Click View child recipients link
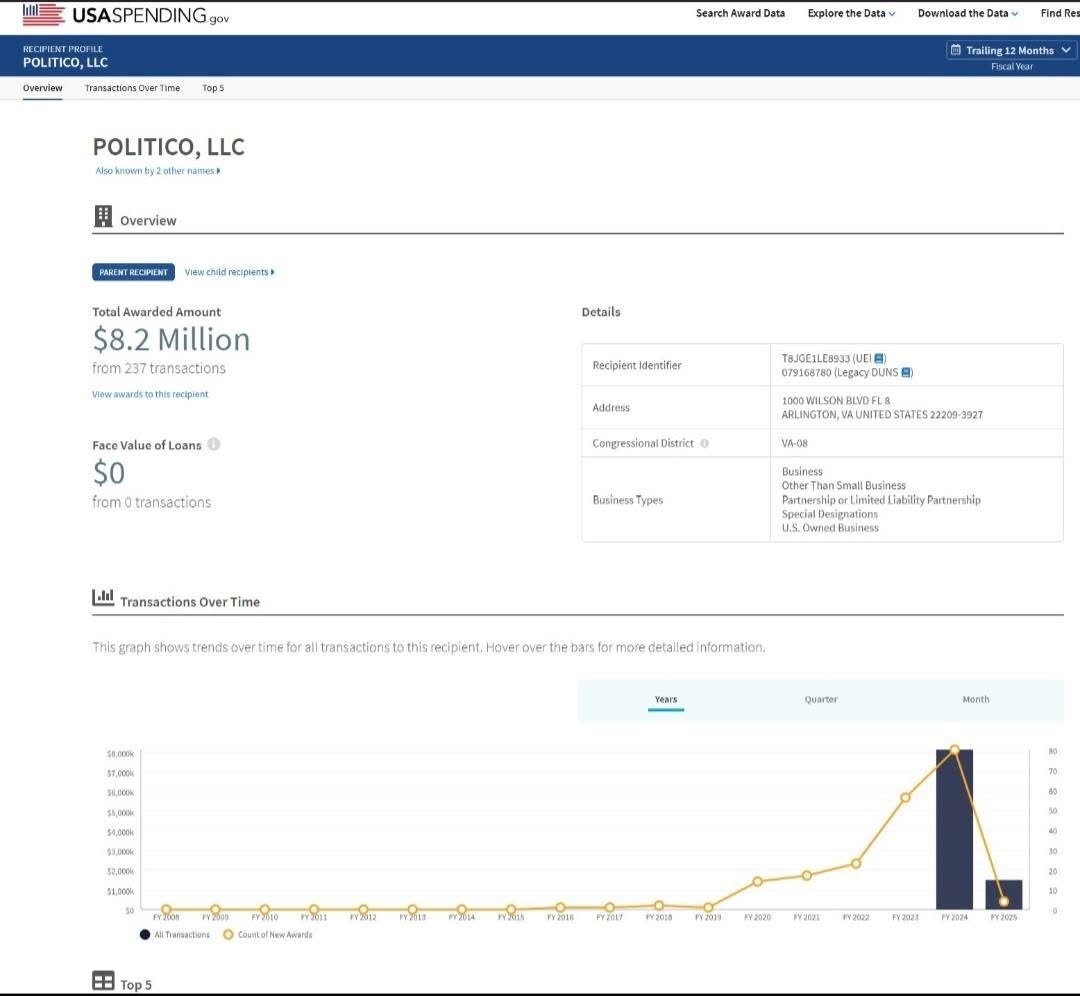 (229, 272)
